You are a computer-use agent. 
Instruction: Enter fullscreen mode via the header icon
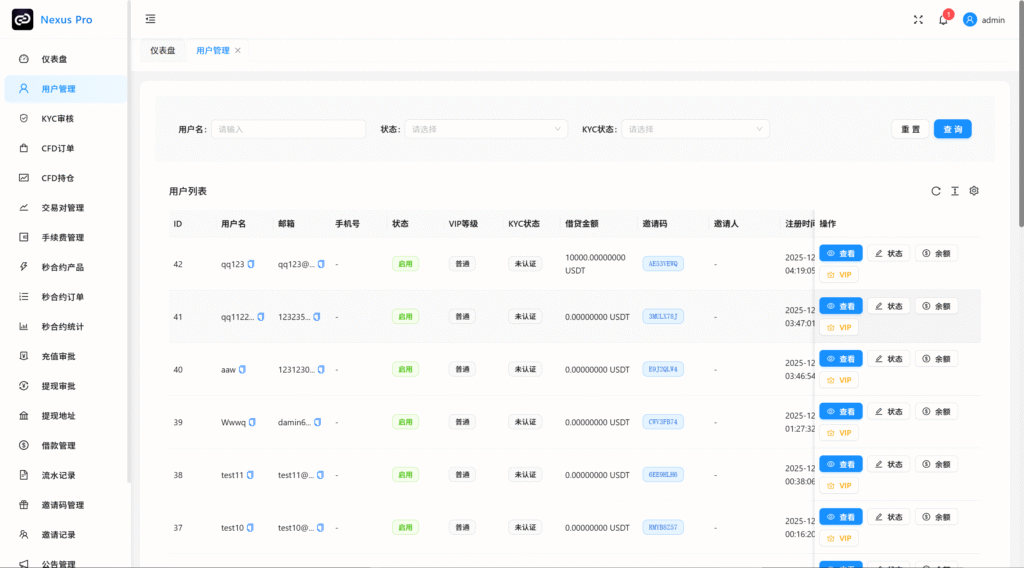[918, 19]
